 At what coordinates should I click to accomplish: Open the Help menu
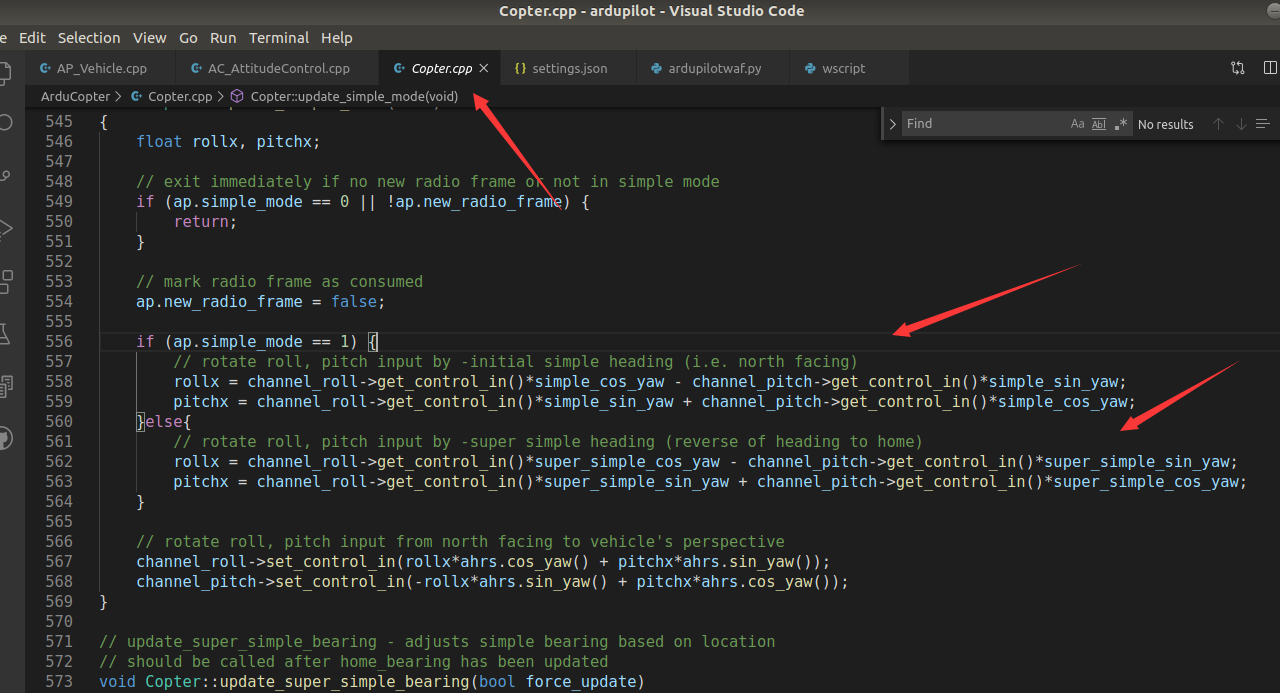337,38
